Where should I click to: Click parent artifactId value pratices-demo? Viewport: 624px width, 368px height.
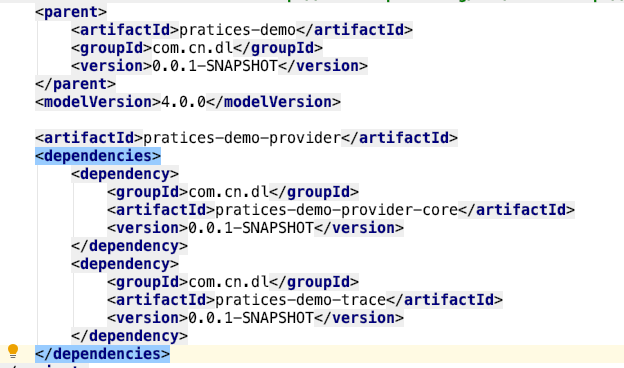(237, 30)
